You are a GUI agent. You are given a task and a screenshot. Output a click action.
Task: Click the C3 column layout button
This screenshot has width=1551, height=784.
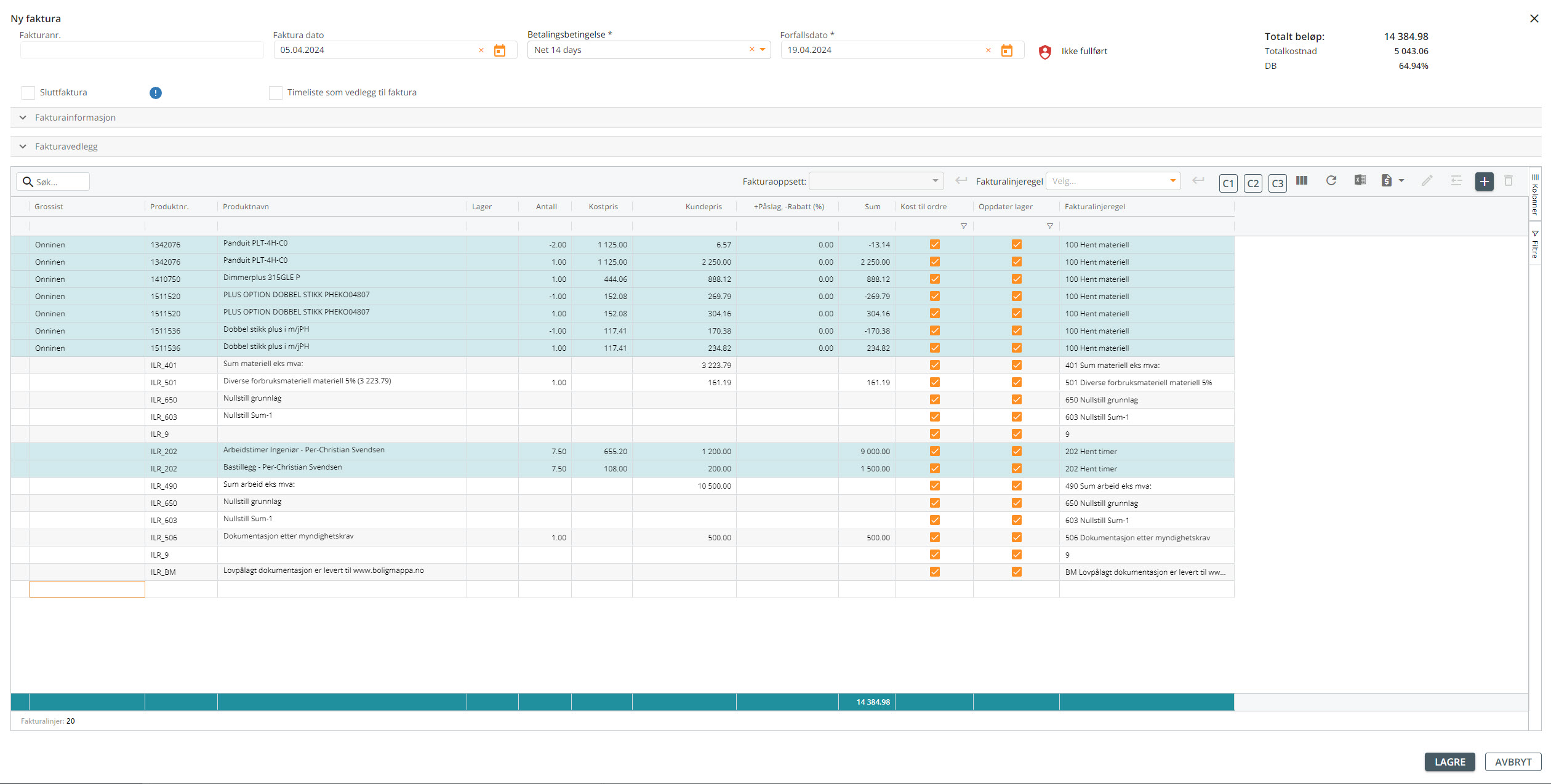click(x=1278, y=183)
